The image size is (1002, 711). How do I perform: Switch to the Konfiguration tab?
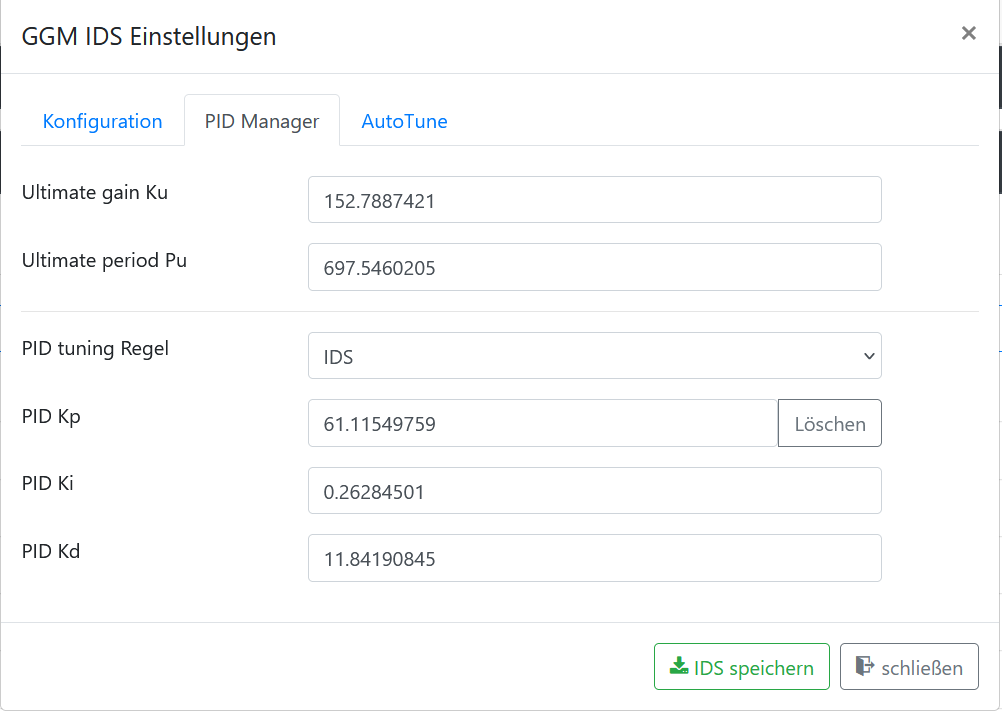pos(102,121)
